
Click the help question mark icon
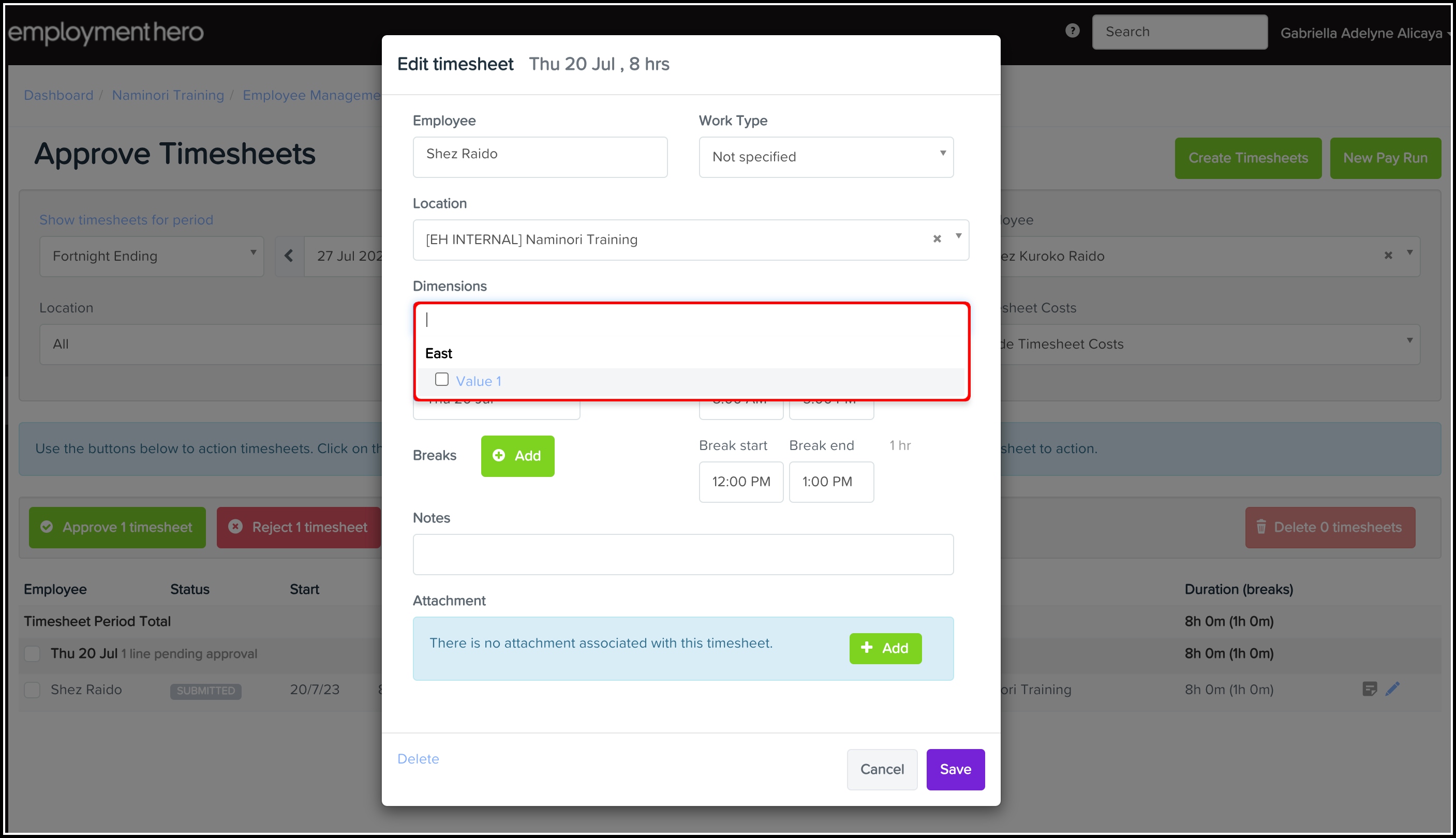(x=1072, y=31)
